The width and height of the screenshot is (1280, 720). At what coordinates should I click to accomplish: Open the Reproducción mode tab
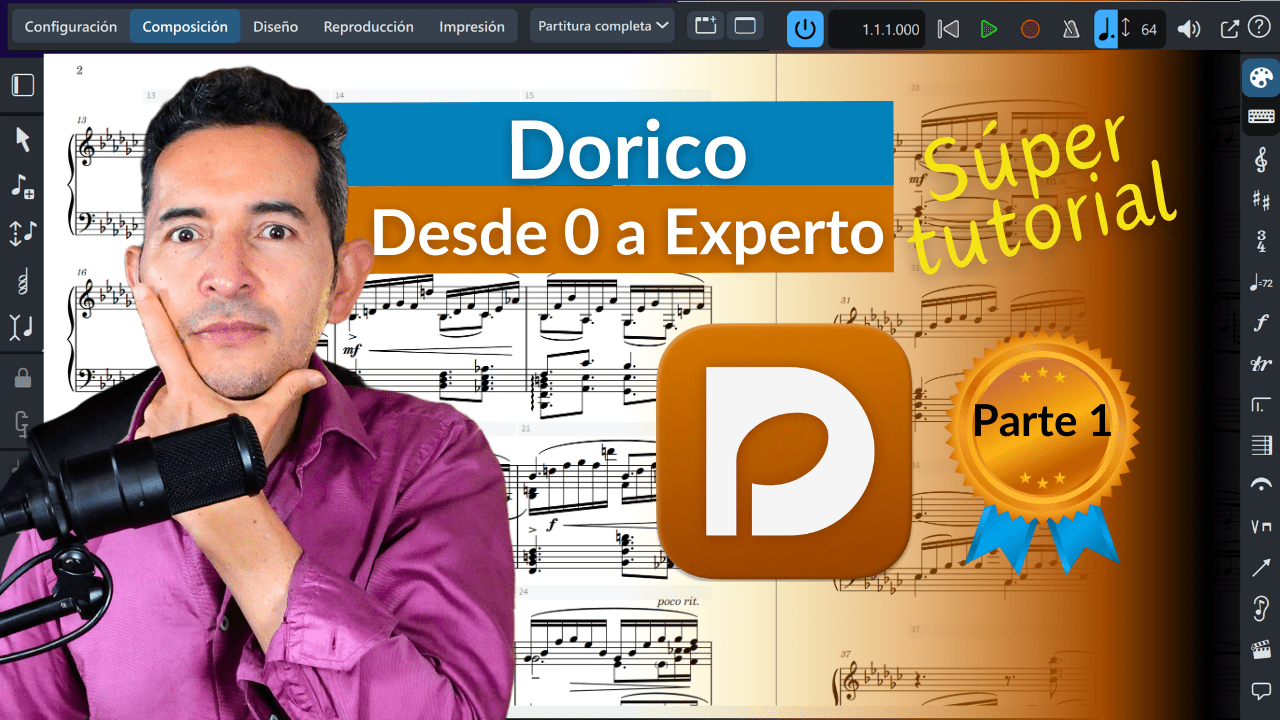(x=369, y=27)
